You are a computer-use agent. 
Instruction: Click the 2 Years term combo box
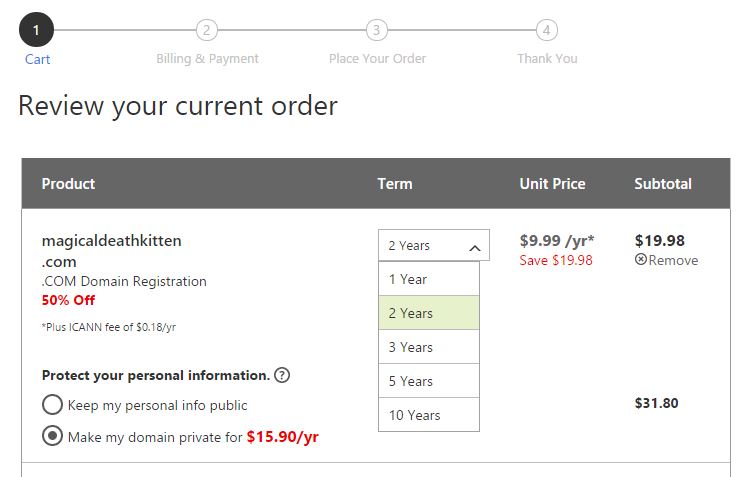click(x=434, y=245)
